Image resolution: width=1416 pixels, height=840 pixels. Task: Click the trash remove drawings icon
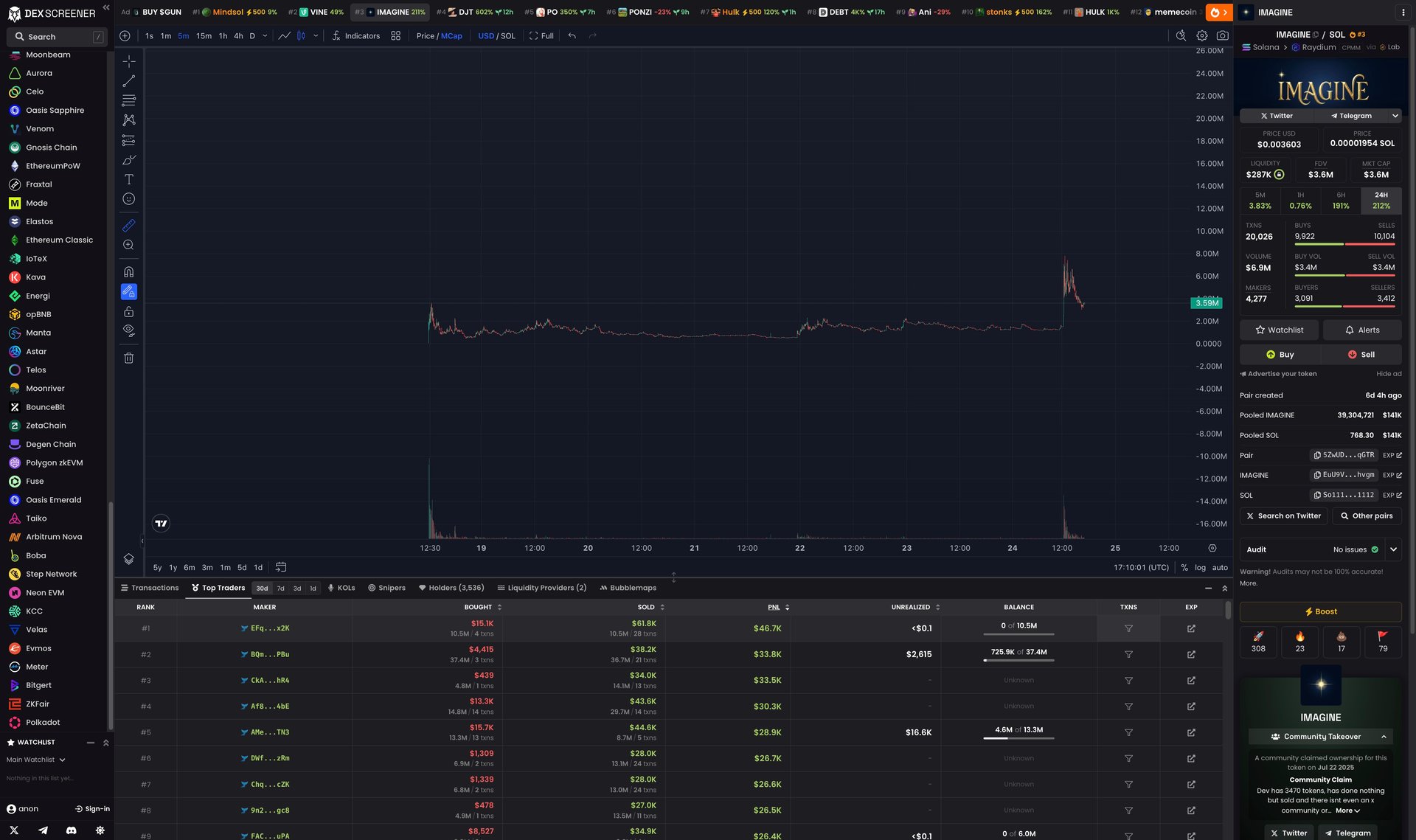[x=128, y=358]
